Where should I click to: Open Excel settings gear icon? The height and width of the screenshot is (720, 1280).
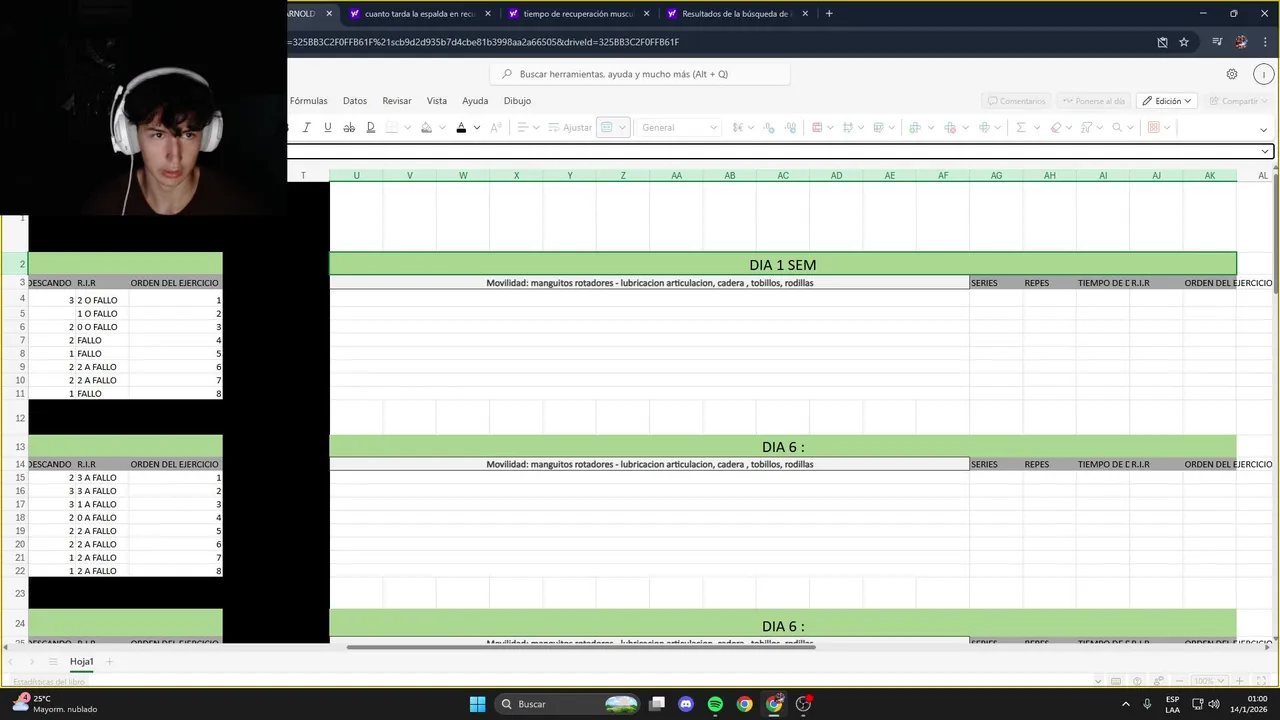(x=1232, y=74)
